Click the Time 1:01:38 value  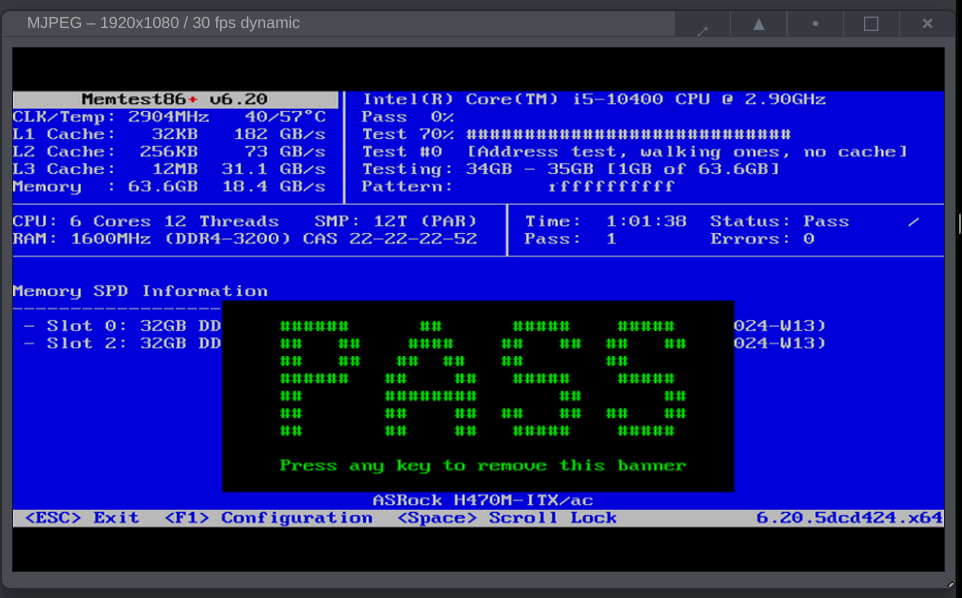[x=647, y=221]
